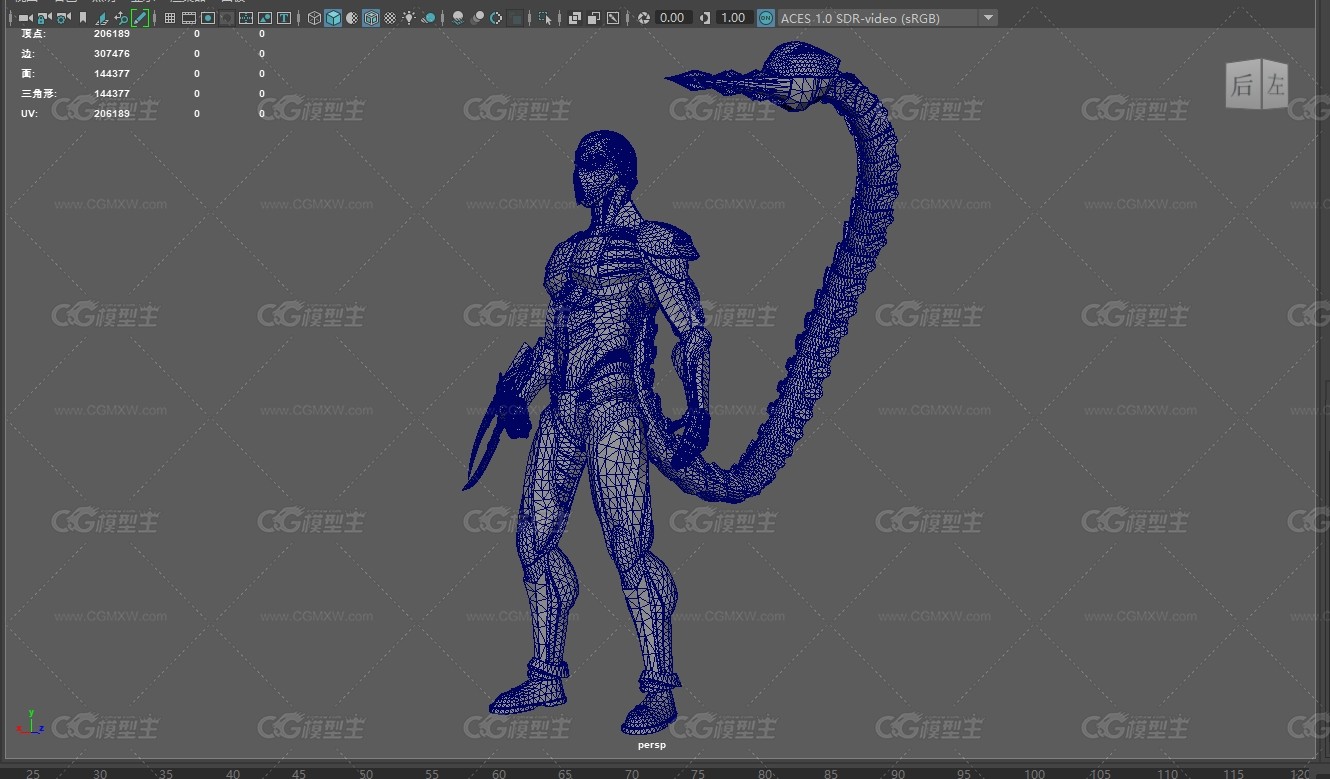Toggle the Lock Camera icon
1330x779 pixels.
pos(45,18)
